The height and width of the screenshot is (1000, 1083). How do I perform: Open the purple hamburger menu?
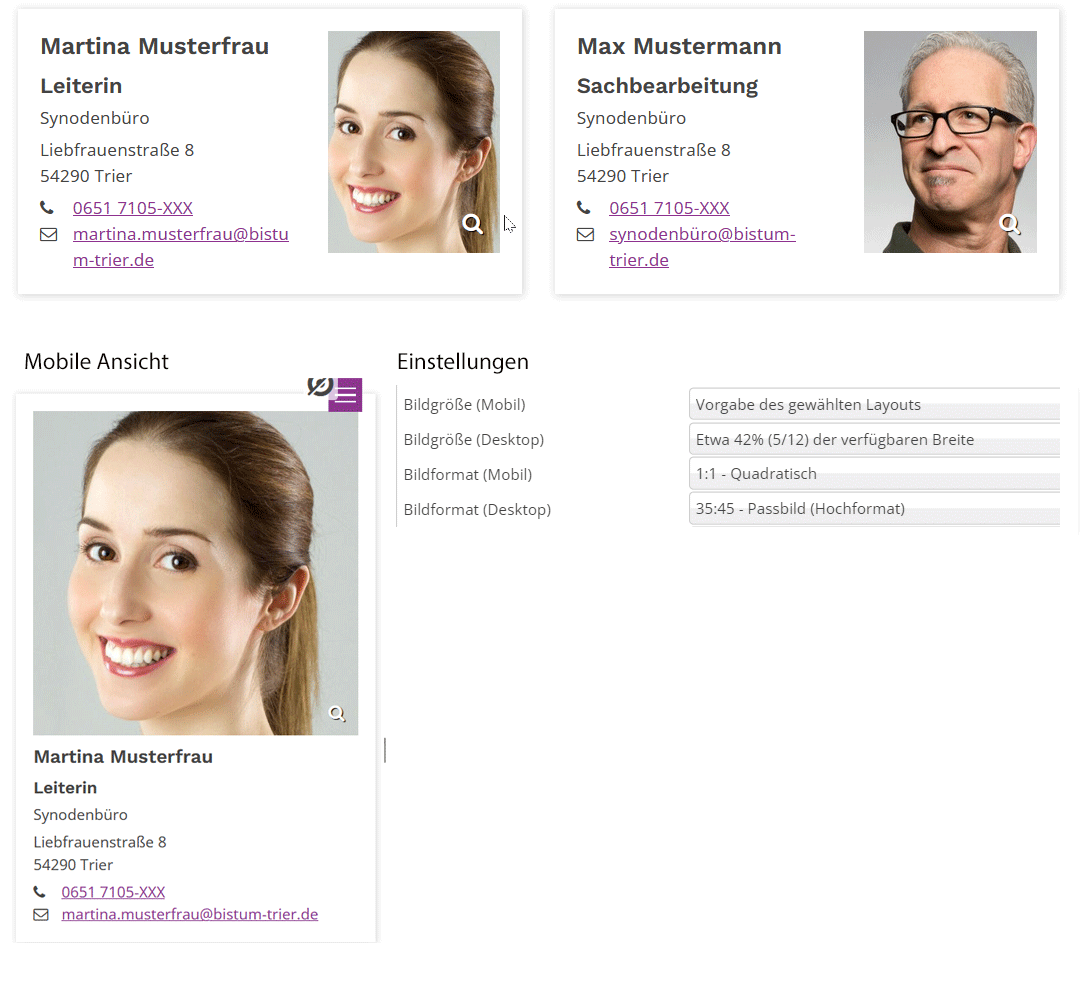(x=345, y=395)
